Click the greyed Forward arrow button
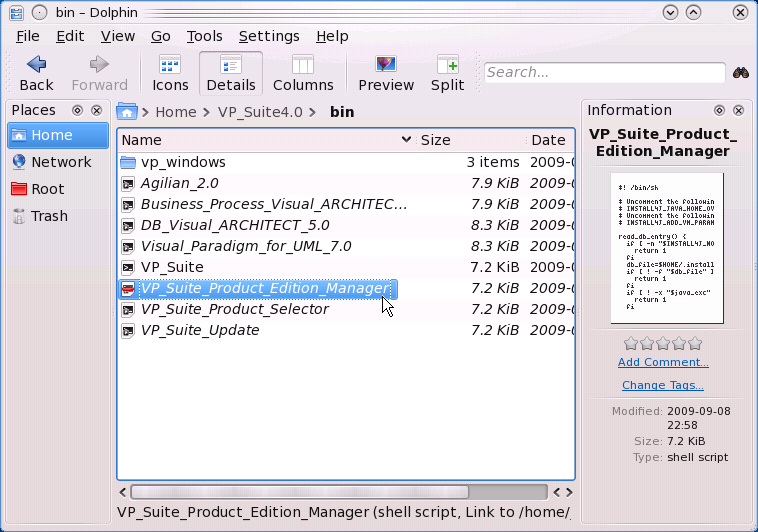This screenshot has width=758, height=532. click(100, 74)
